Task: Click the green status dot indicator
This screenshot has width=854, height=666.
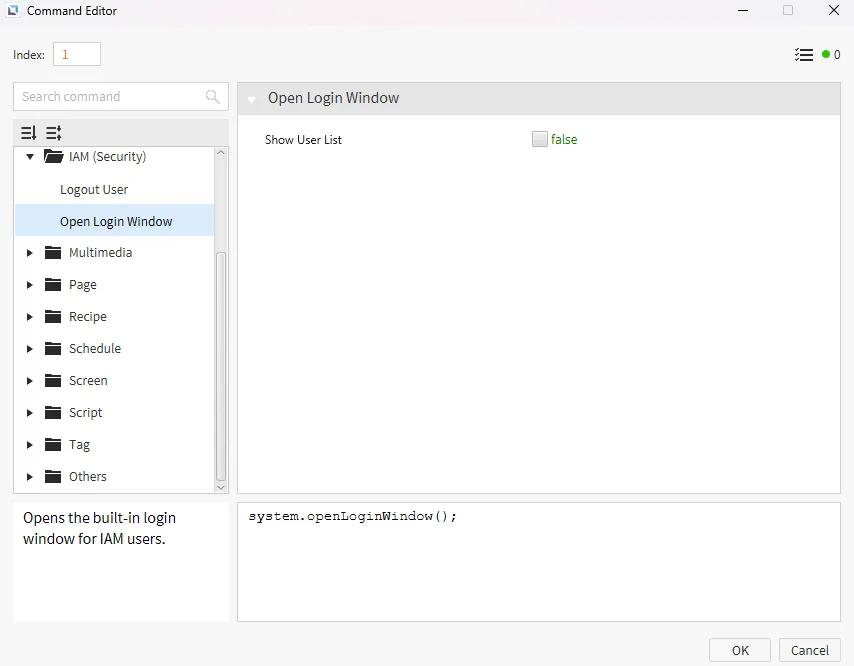Action: [826, 55]
